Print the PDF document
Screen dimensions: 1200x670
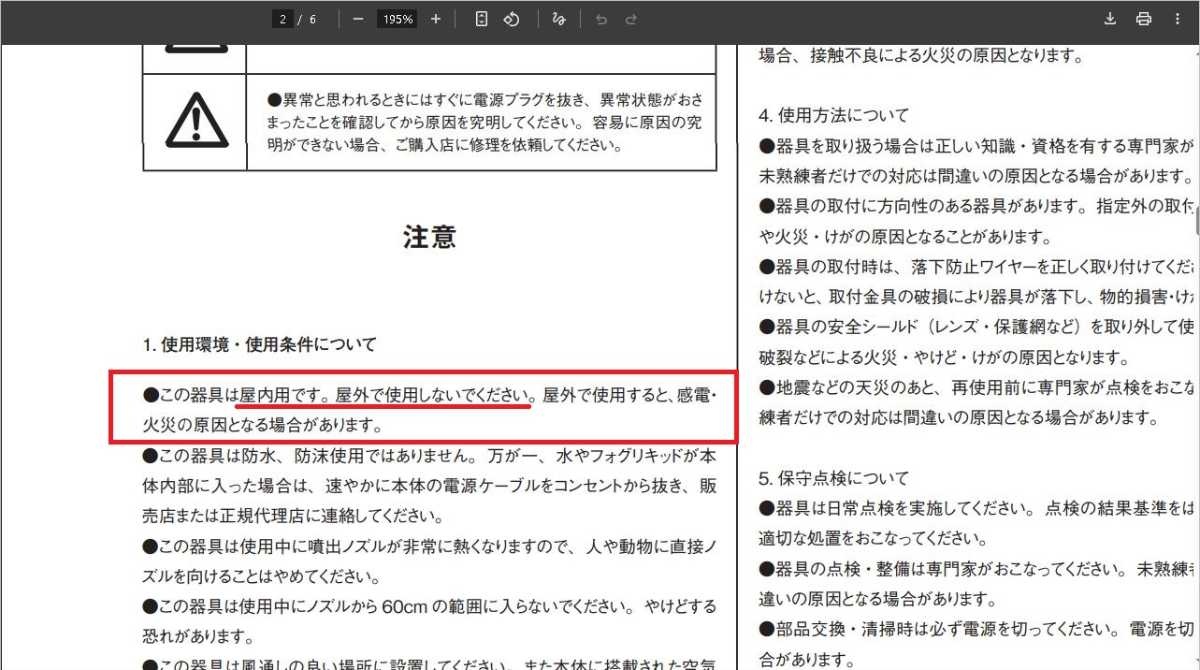pos(1143,19)
